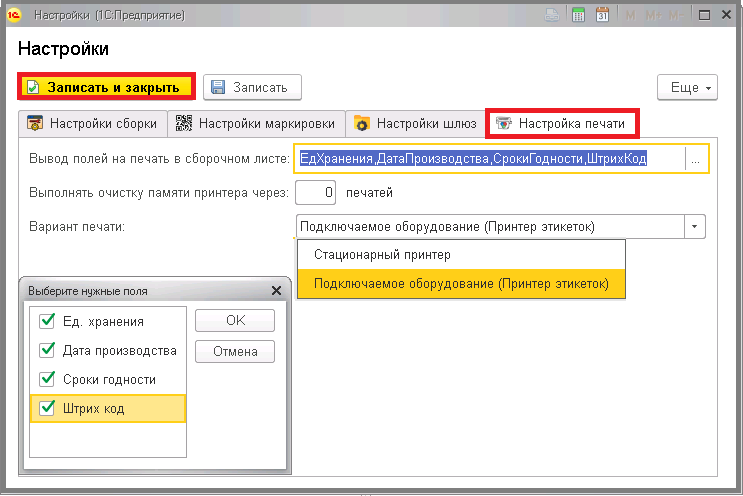Click the Настройки сборки tab icon

(x=35, y=123)
